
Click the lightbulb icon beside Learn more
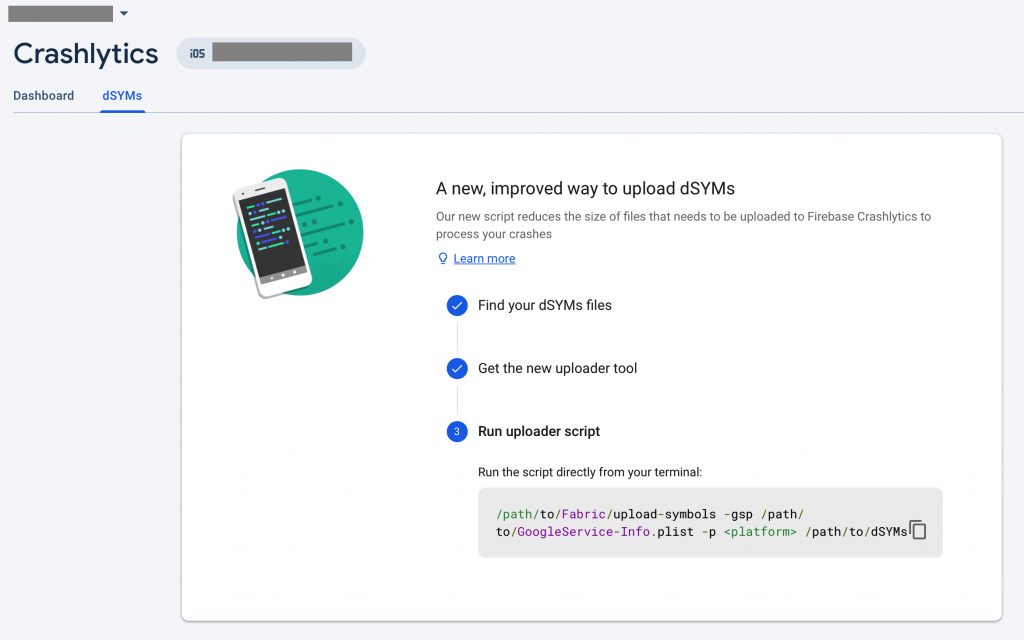pos(443,259)
